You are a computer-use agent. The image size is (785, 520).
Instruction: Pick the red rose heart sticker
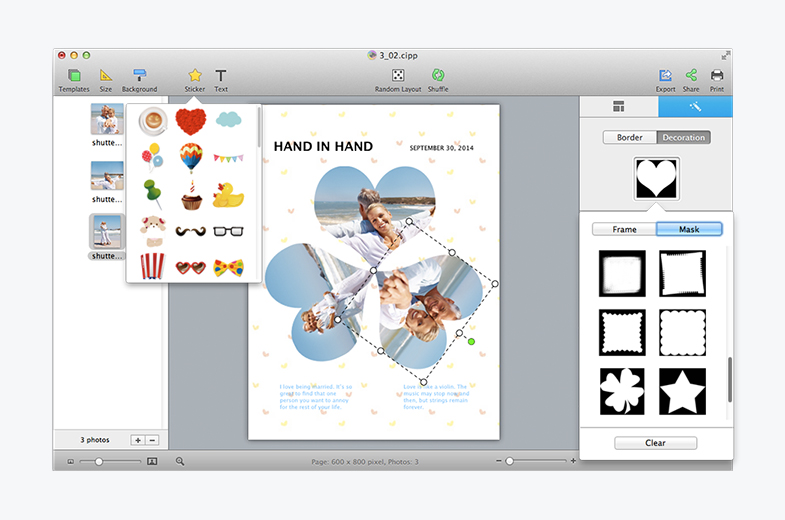pyautogui.click(x=191, y=121)
